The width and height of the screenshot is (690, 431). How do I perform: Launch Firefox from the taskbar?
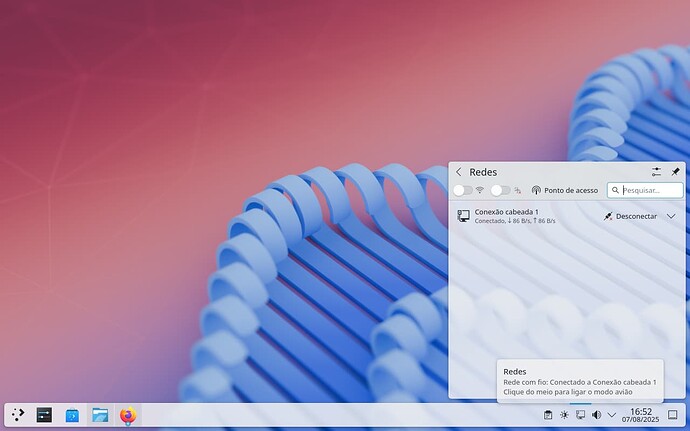[x=127, y=415]
